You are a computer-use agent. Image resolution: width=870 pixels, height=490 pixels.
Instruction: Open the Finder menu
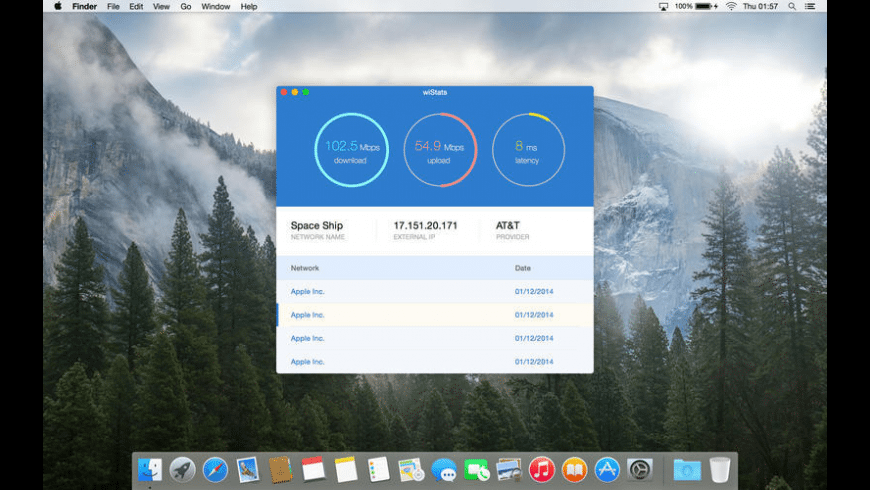[x=84, y=7]
